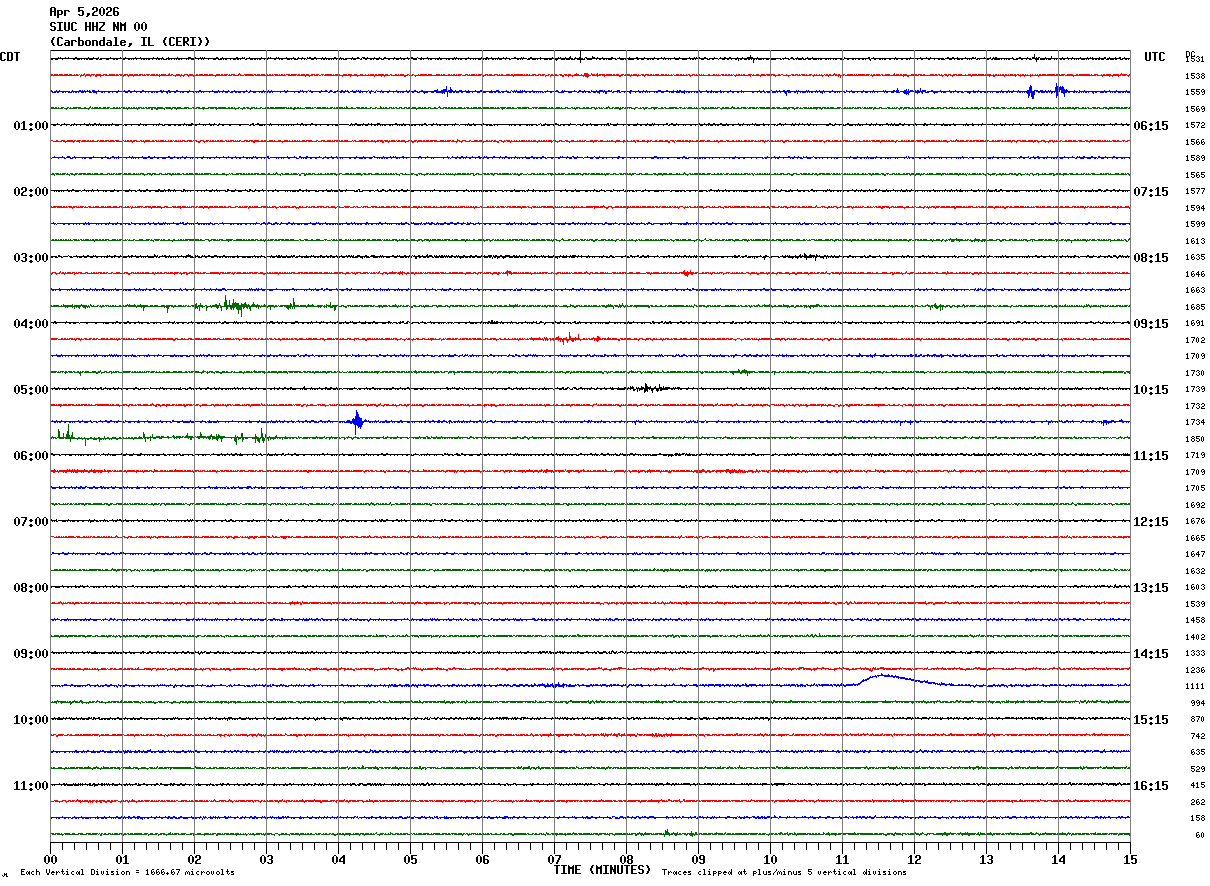The width and height of the screenshot is (1210, 886).
Task: Click the Carbondale, IL (CERI) location text
Action: click(130, 42)
